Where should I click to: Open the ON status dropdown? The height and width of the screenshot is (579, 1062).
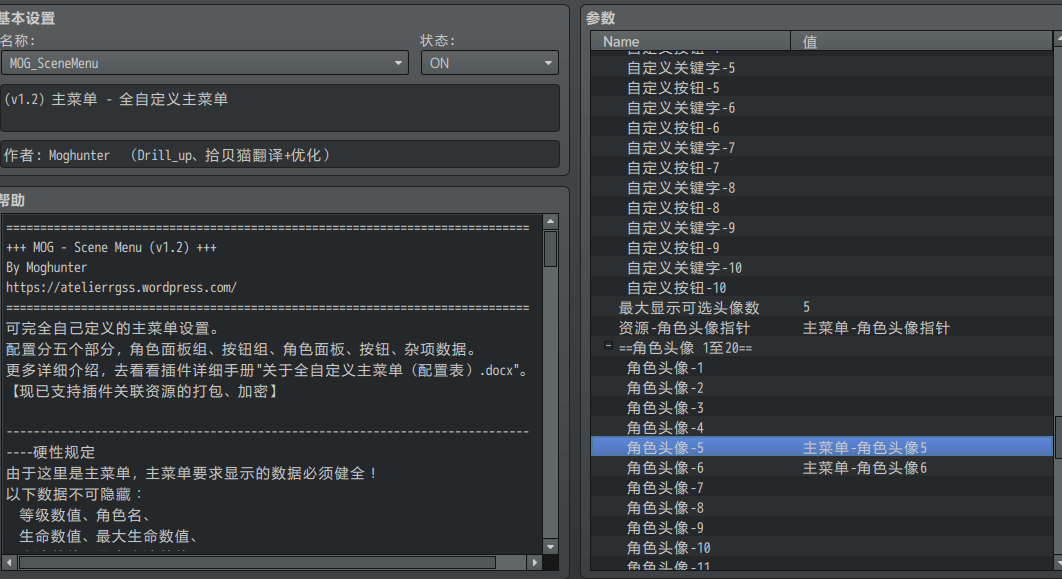(x=489, y=63)
